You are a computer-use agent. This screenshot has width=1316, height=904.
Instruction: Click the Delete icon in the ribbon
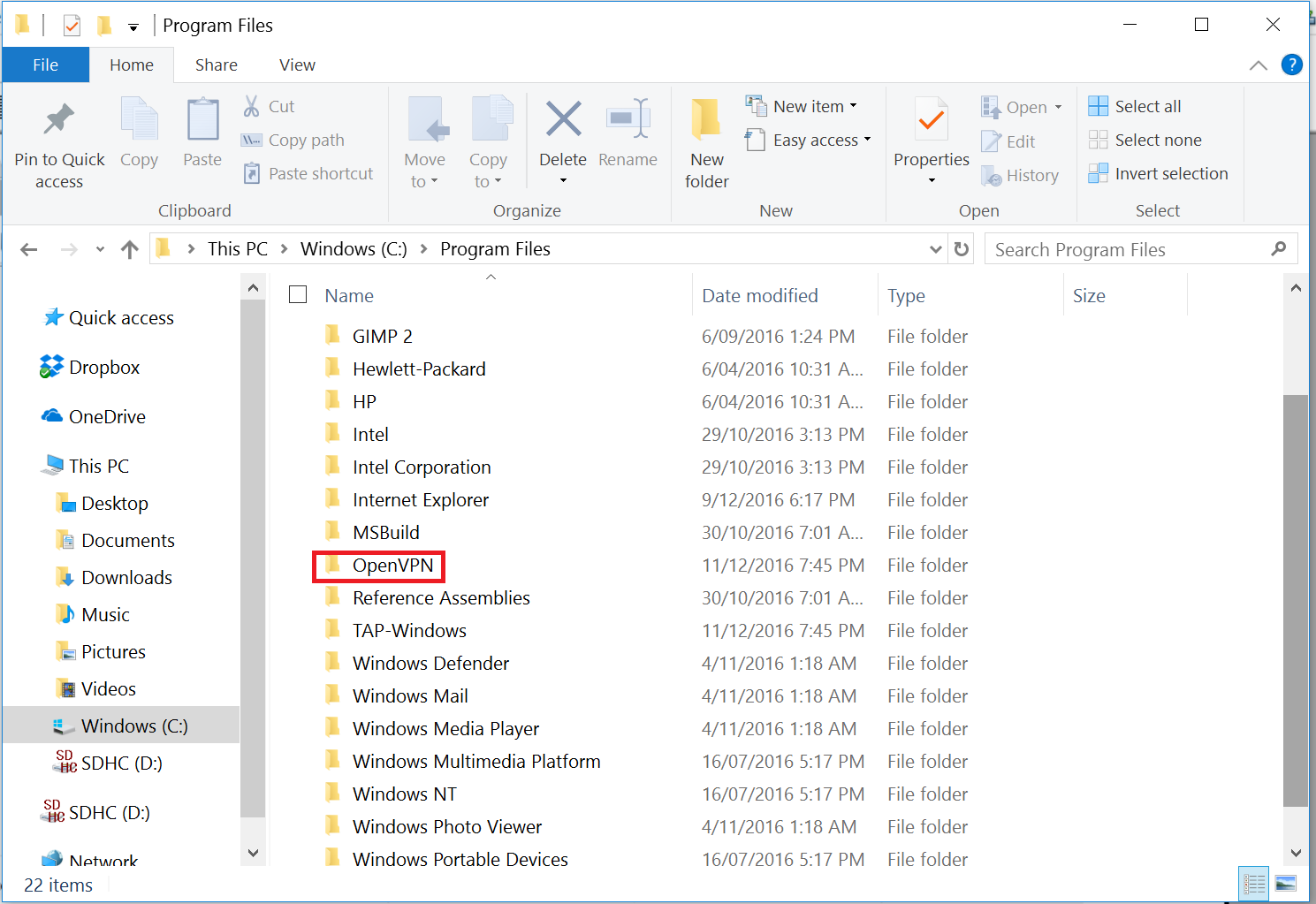[563, 120]
